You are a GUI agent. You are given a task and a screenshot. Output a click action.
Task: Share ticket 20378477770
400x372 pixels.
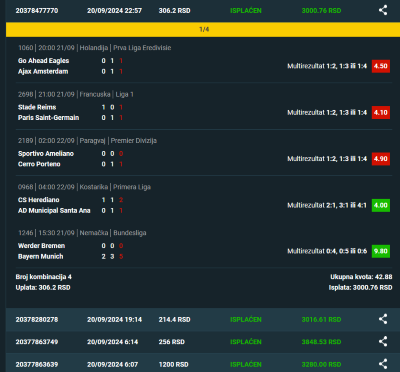coord(383,10)
